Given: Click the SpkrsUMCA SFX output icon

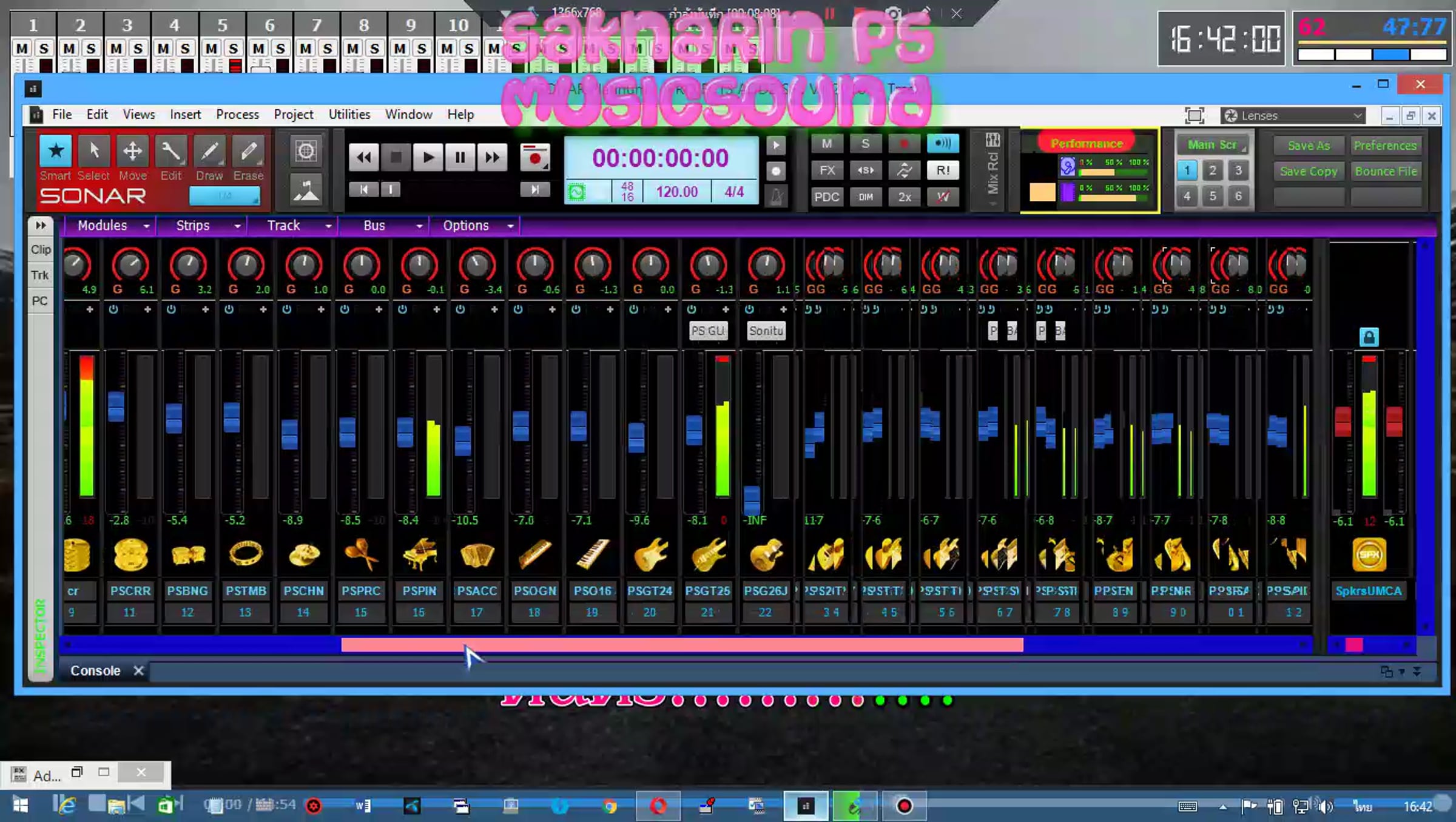Looking at the screenshot, I should click(1369, 554).
